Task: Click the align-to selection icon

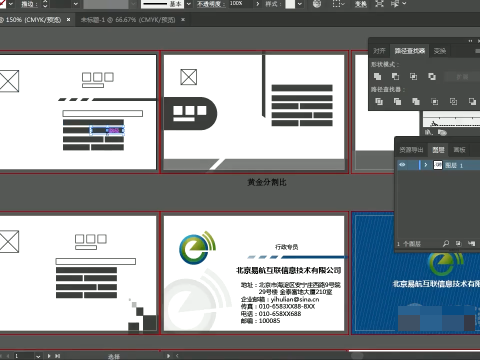Action: point(338,4)
